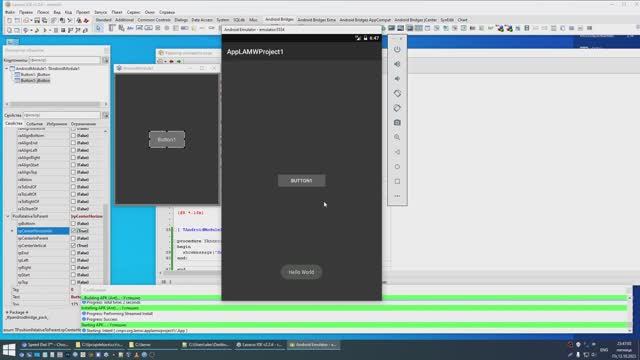Switch to Избранное tab in inspector
Viewport: 640px width, 360px height.
(x=57, y=124)
